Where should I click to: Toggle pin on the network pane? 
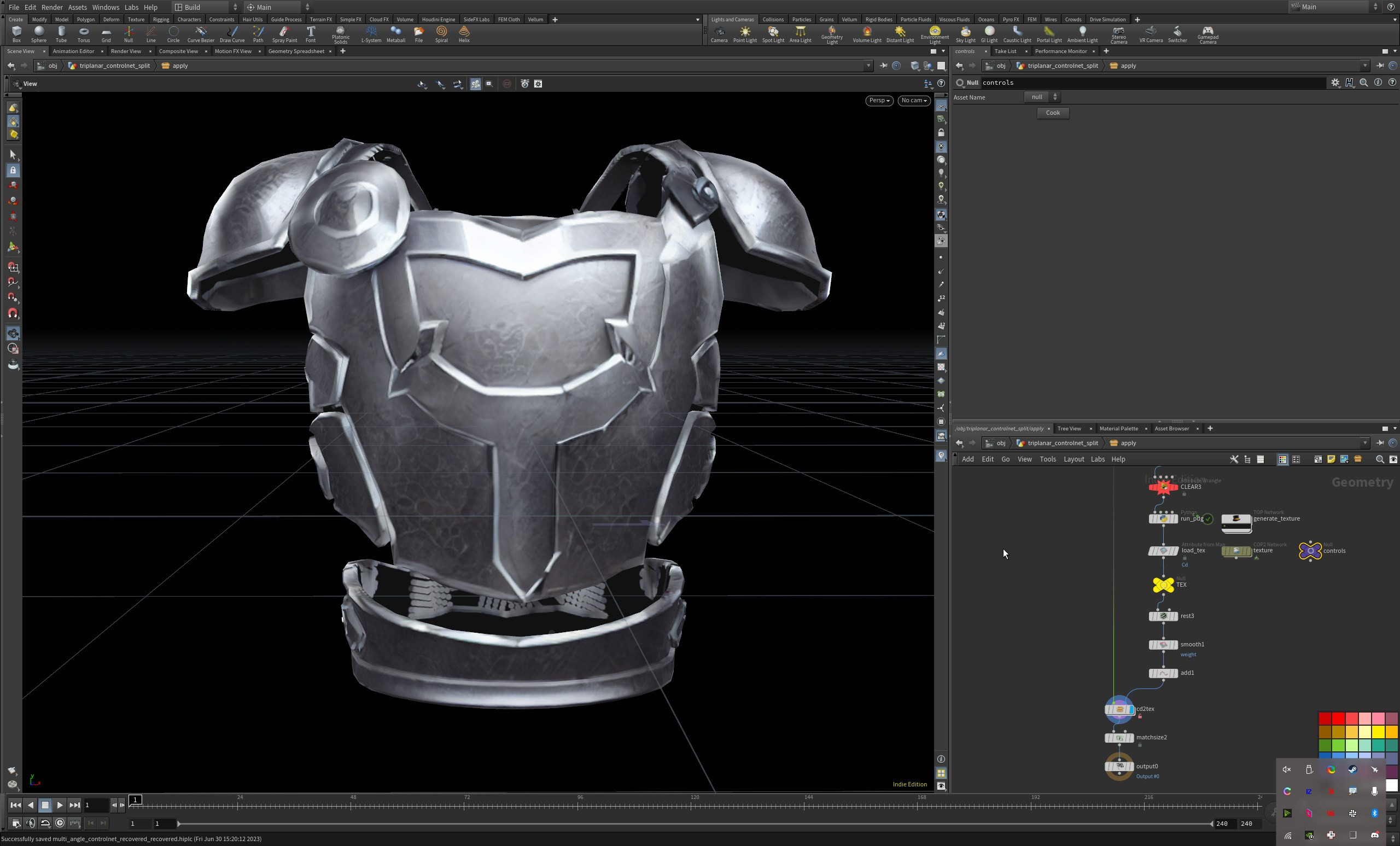click(1379, 442)
